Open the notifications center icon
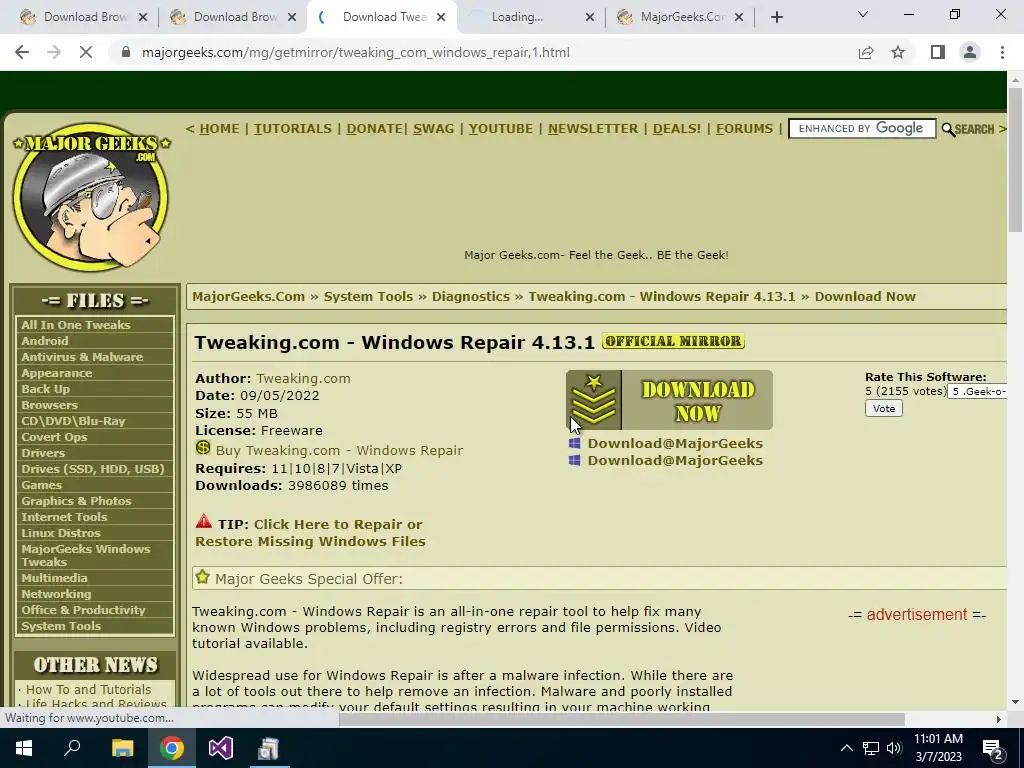Viewport: 1024px width, 768px height. [993, 749]
